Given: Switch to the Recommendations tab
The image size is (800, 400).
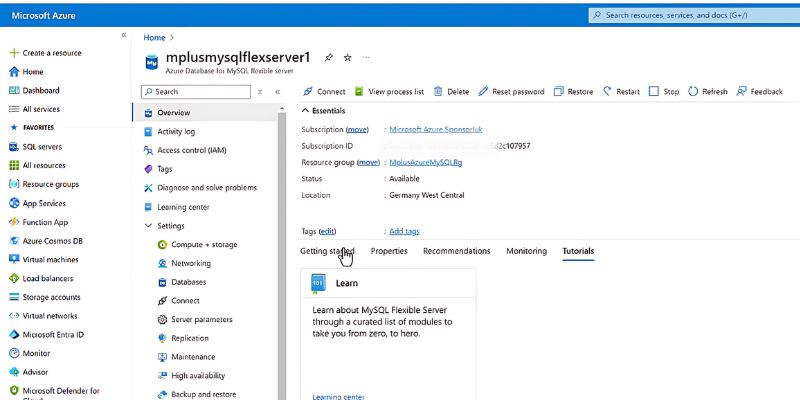Looking at the screenshot, I should point(457,251).
